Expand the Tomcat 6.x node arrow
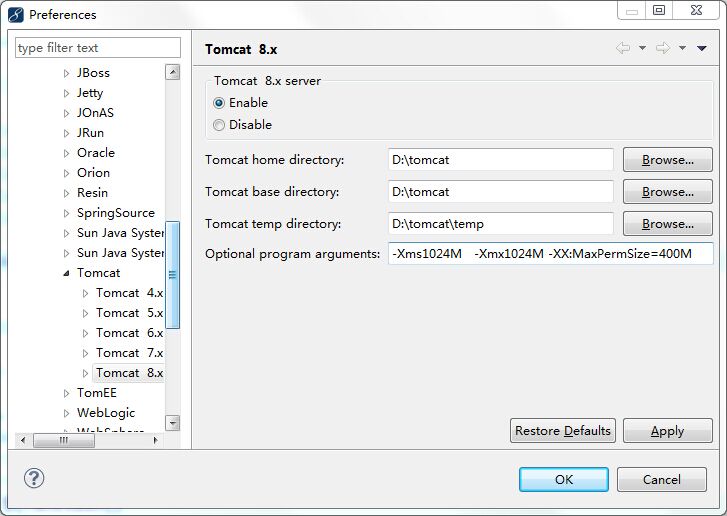The width and height of the screenshot is (727, 516). [x=85, y=333]
